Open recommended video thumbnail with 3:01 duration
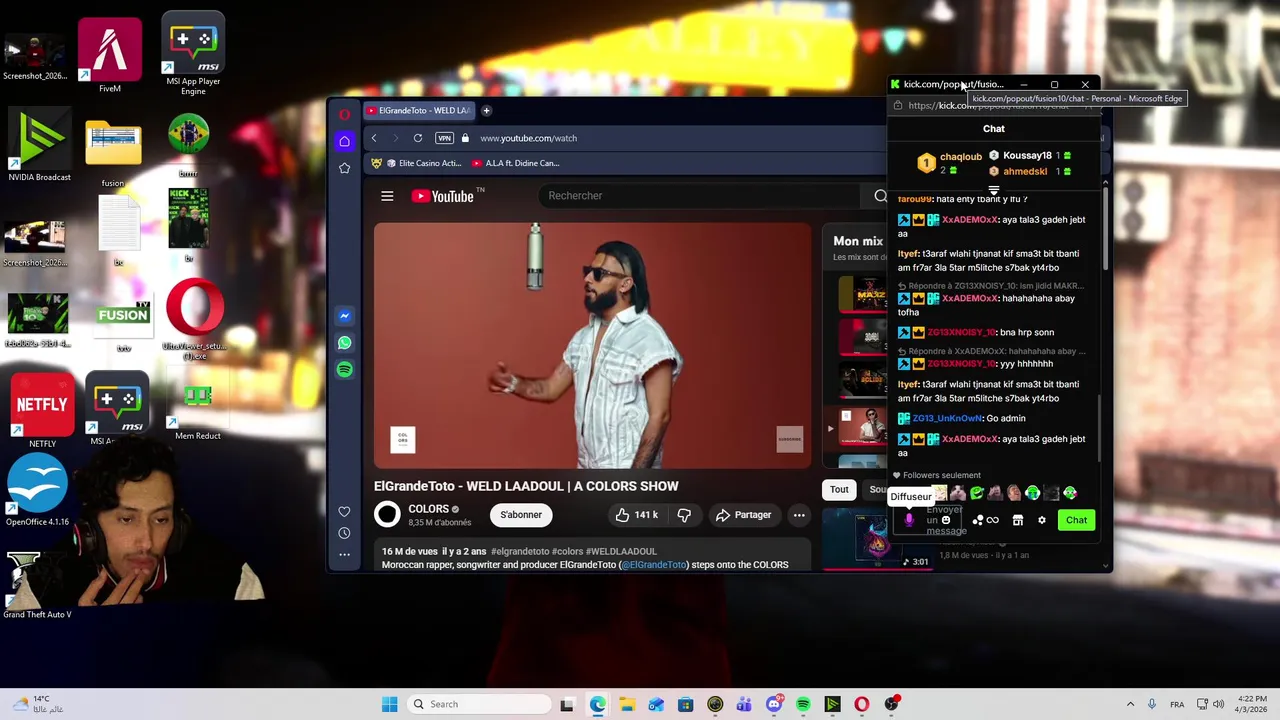The height and width of the screenshot is (720, 1280). (877, 538)
